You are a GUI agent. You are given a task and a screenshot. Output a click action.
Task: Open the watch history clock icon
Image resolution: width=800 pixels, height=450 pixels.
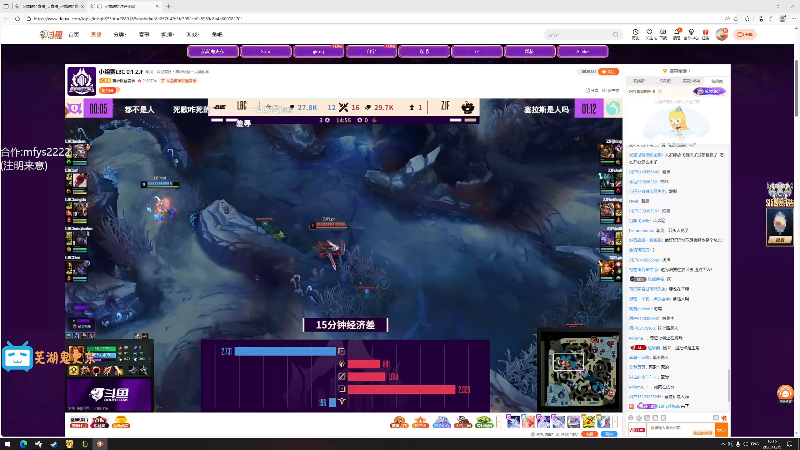(x=635, y=34)
